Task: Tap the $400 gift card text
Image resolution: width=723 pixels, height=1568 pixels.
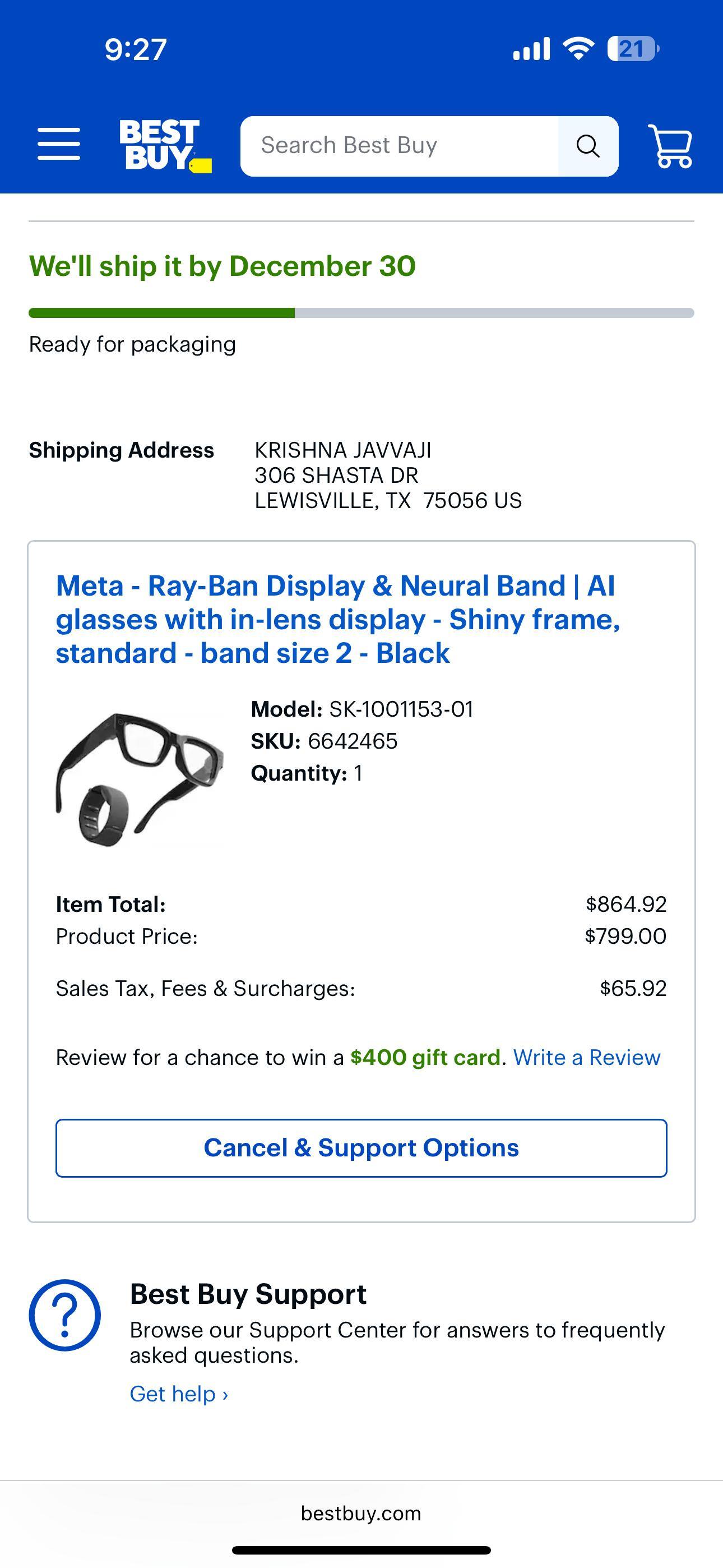Action: click(425, 1058)
